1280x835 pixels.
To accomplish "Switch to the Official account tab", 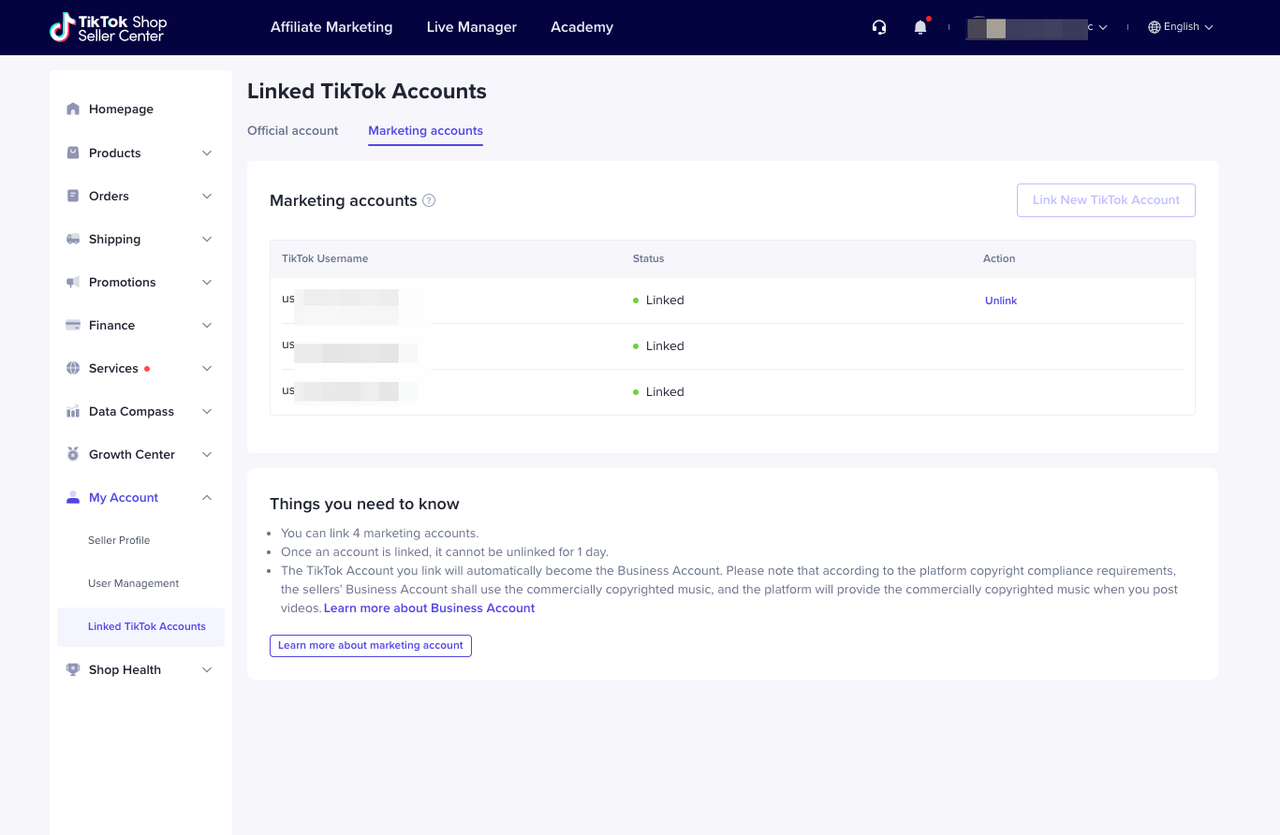I will [292, 130].
